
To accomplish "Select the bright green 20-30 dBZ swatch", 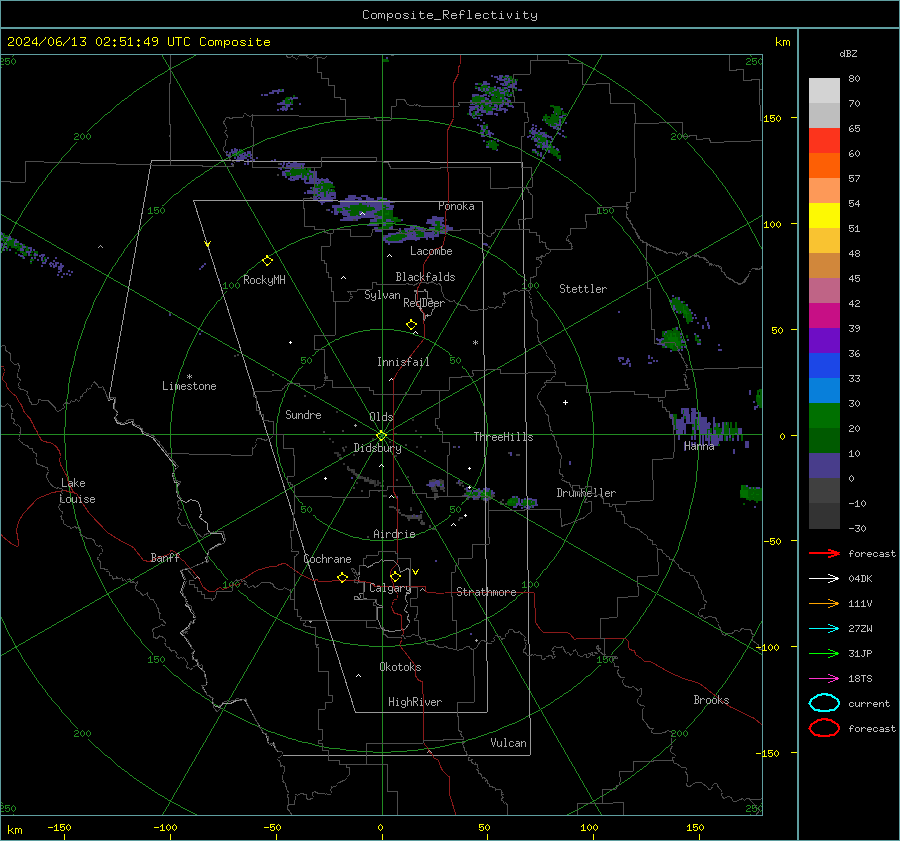I will [824, 416].
